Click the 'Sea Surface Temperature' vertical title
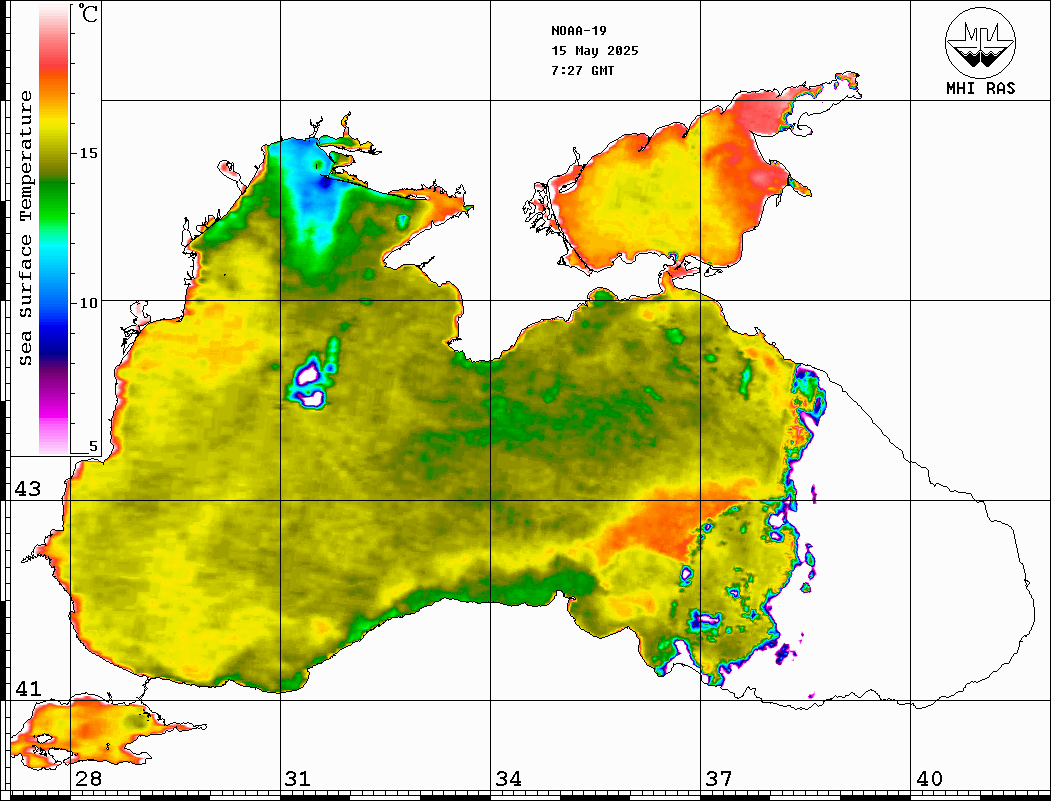The width and height of the screenshot is (1051, 801). pos(25,228)
